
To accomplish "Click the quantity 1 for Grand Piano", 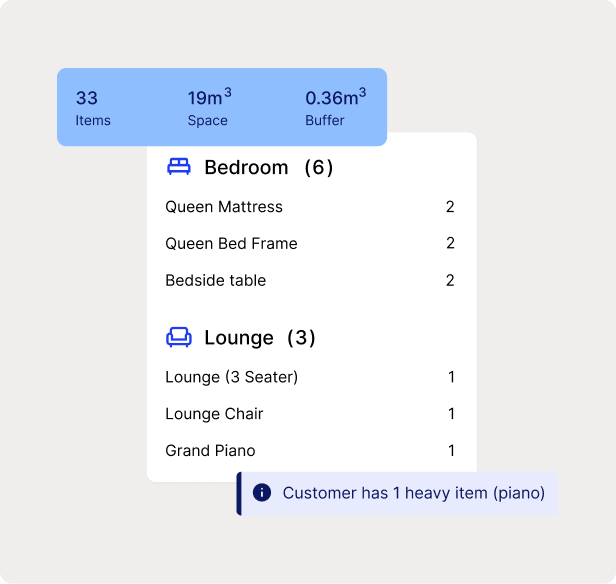I will point(451,451).
